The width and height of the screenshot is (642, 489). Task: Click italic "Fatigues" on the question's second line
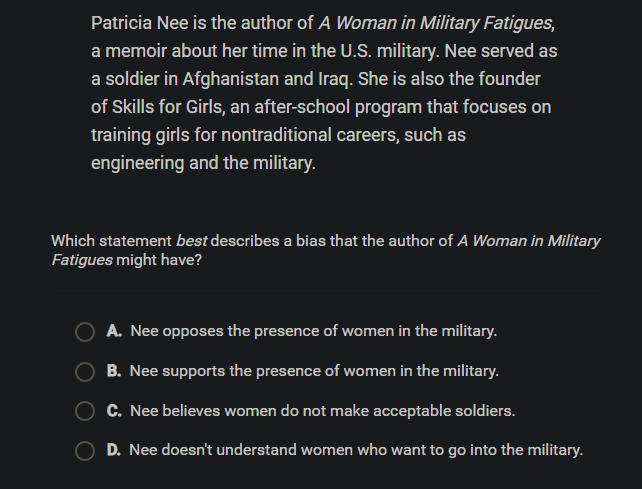tap(82, 260)
